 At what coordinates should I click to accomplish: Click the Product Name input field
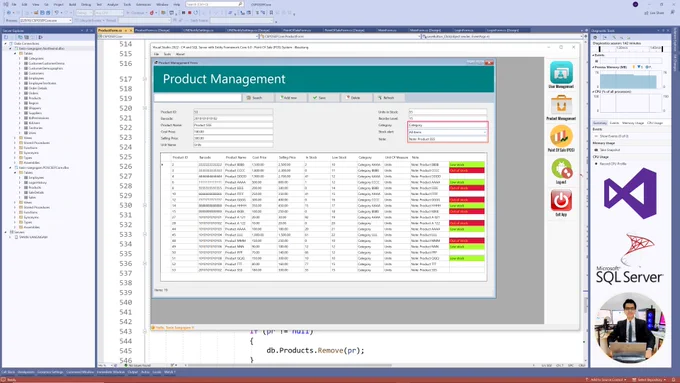click(x=233, y=125)
